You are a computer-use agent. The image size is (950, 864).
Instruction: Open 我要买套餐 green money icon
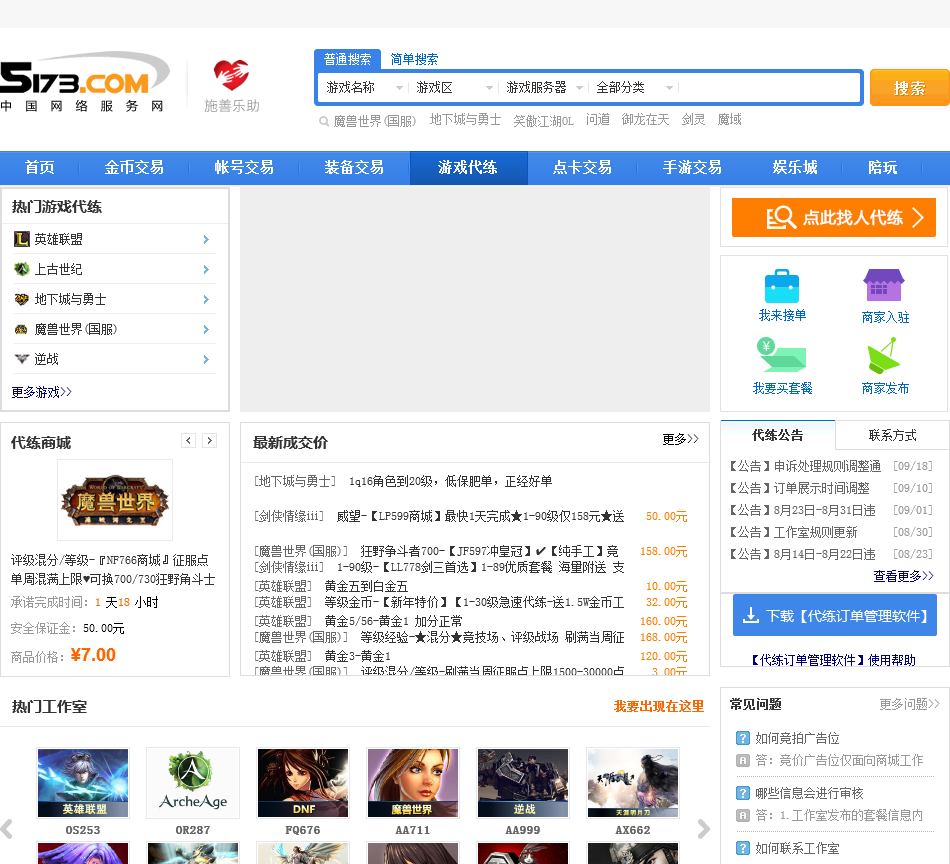pos(782,354)
